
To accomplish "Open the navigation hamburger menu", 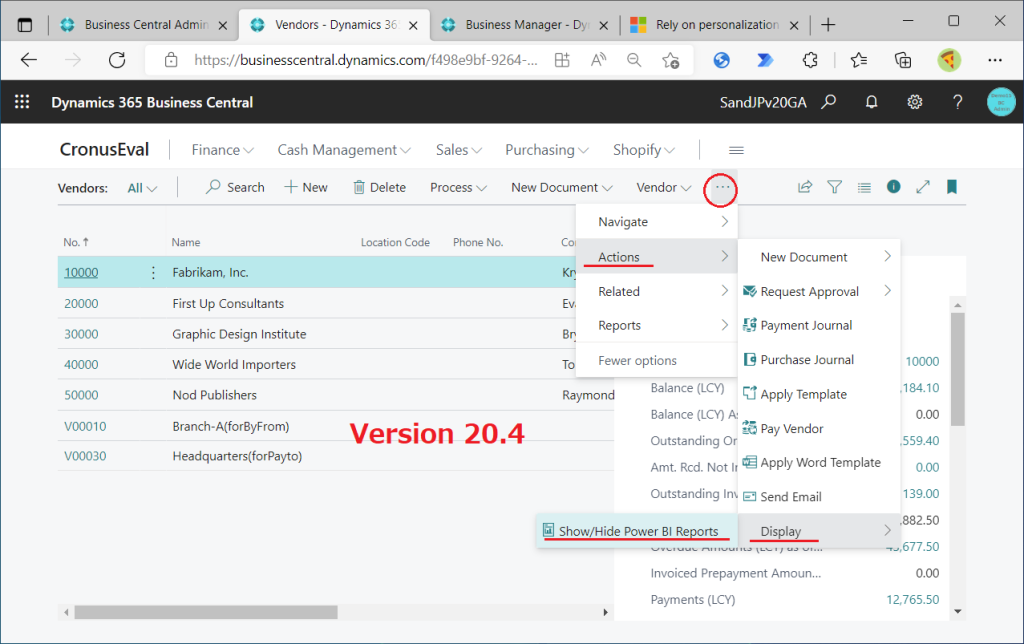I will (x=736, y=150).
